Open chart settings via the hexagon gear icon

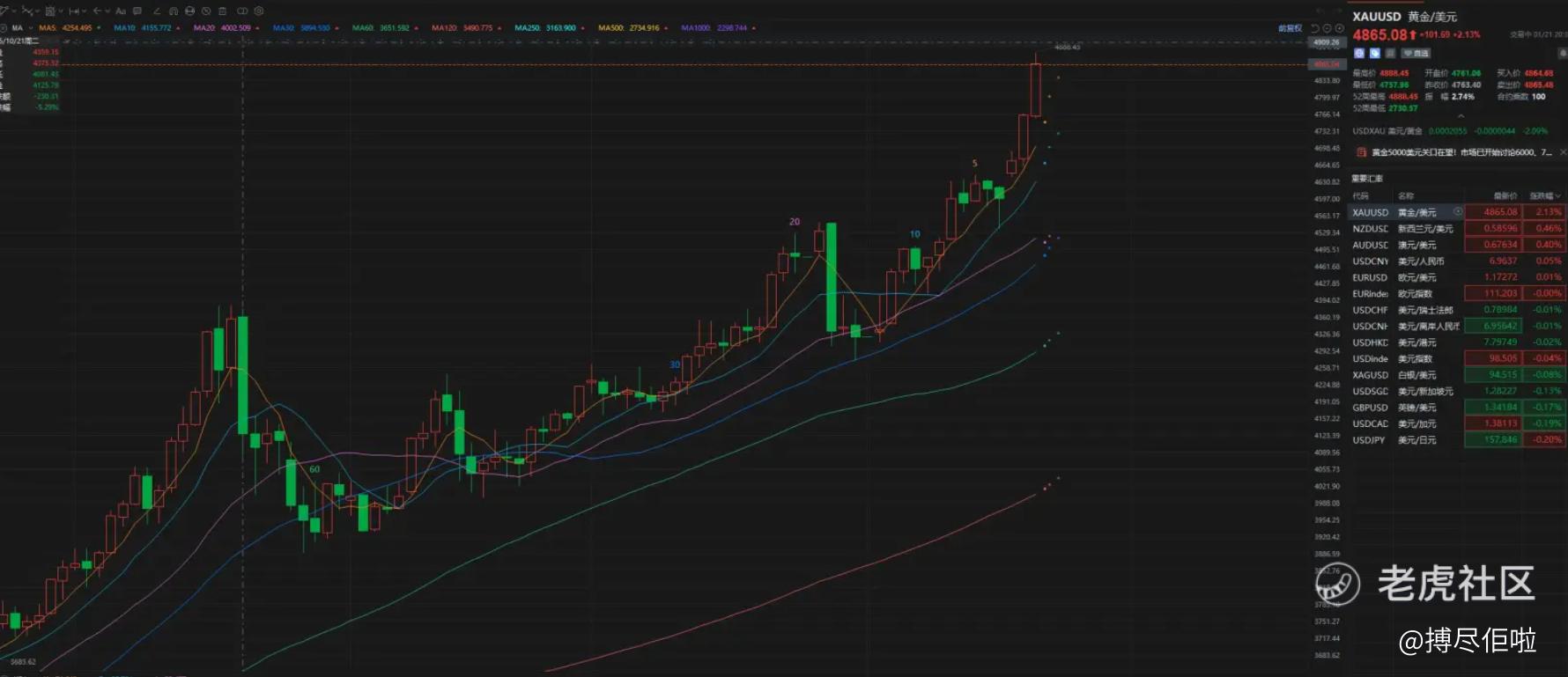click(258, 11)
